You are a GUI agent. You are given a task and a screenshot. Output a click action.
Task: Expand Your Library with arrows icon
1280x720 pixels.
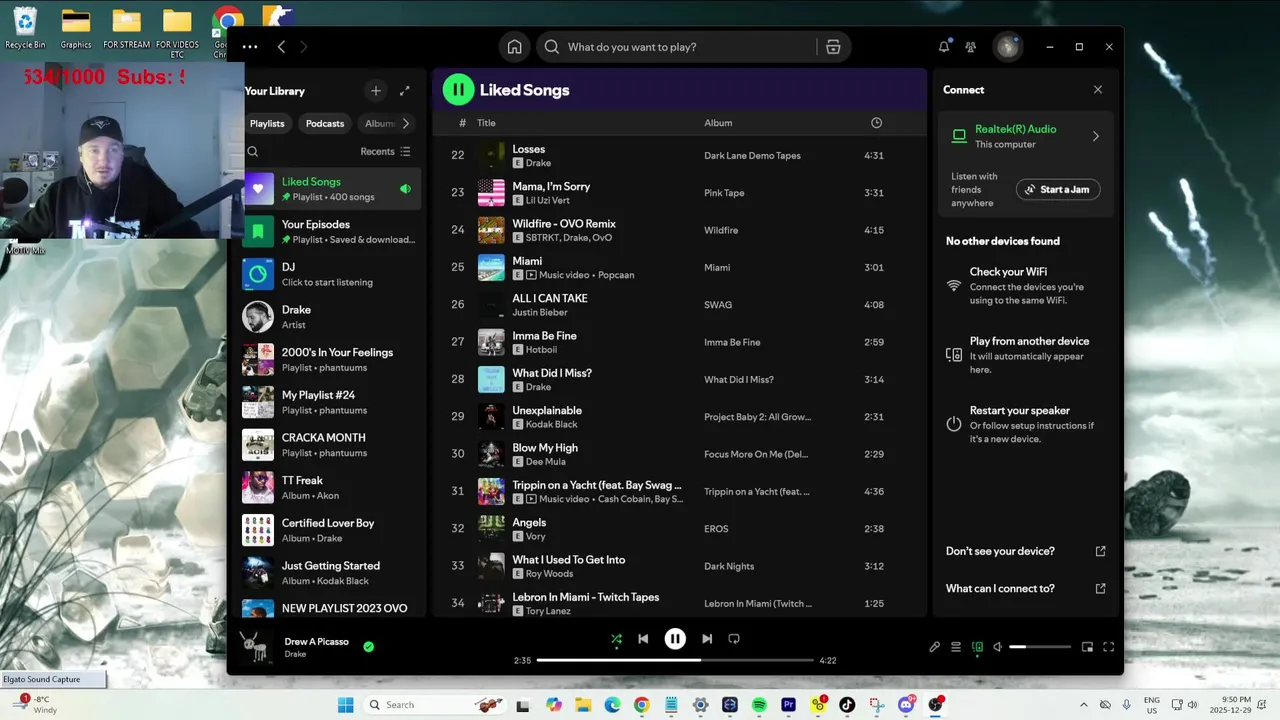[405, 91]
